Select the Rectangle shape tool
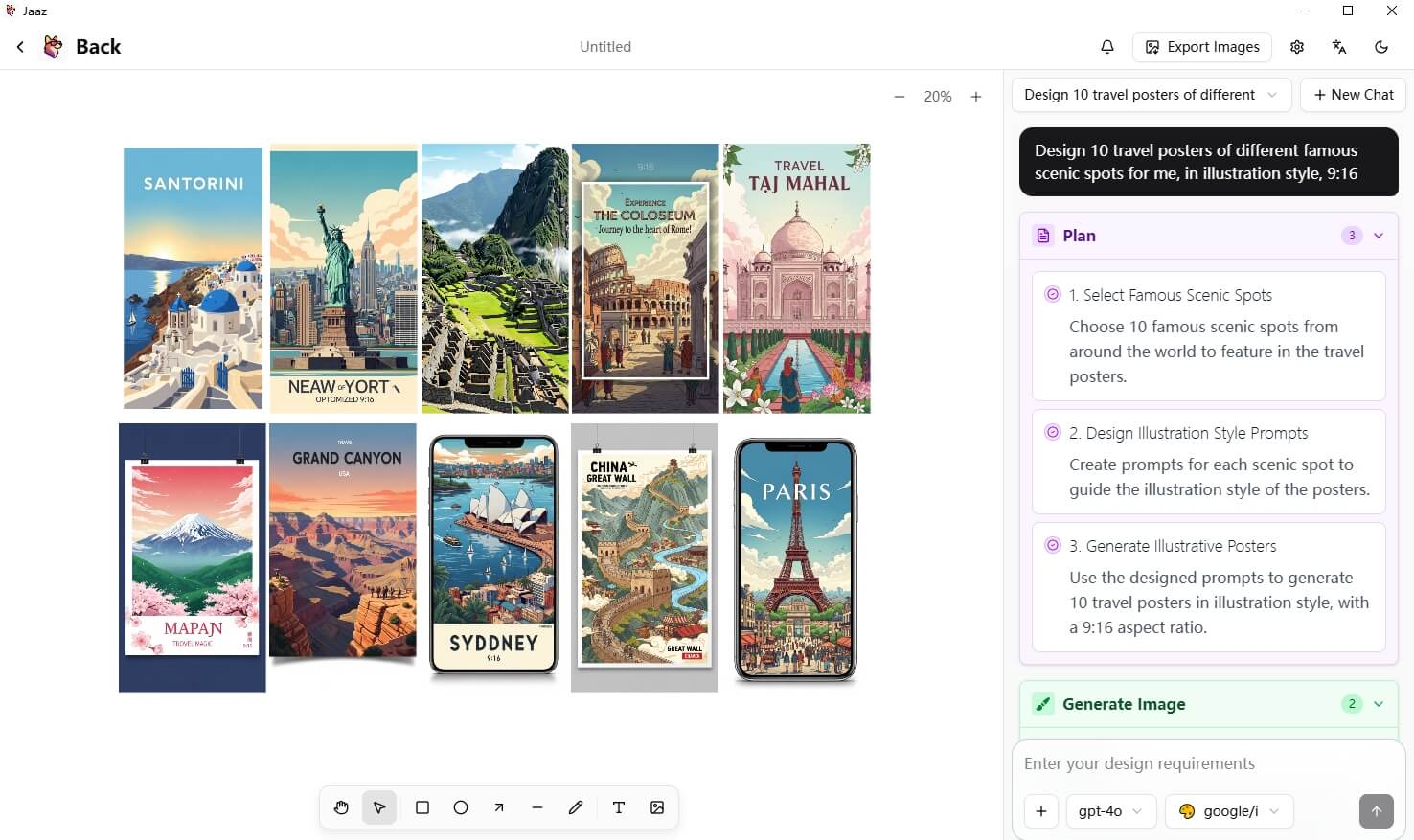The image size is (1414, 840). coord(422,807)
